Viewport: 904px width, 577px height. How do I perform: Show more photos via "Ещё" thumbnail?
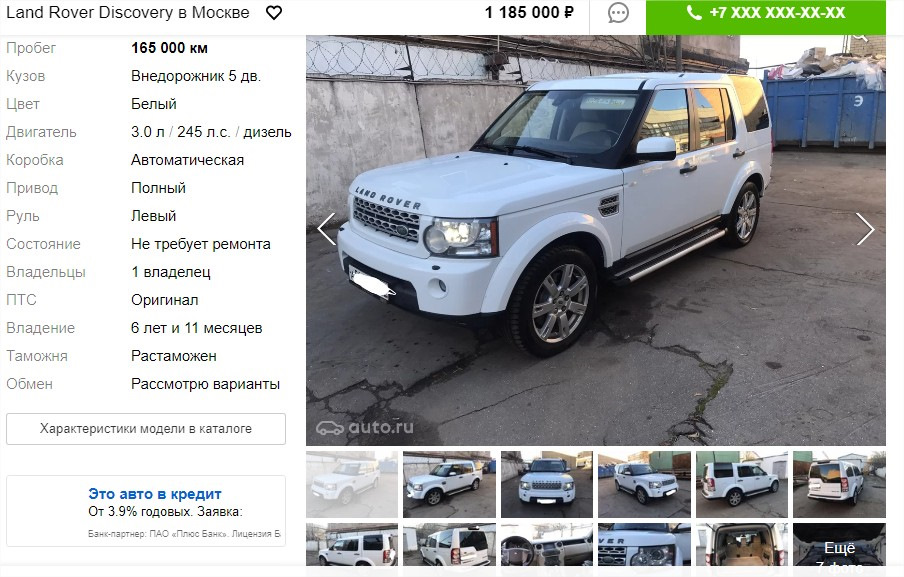click(839, 544)
